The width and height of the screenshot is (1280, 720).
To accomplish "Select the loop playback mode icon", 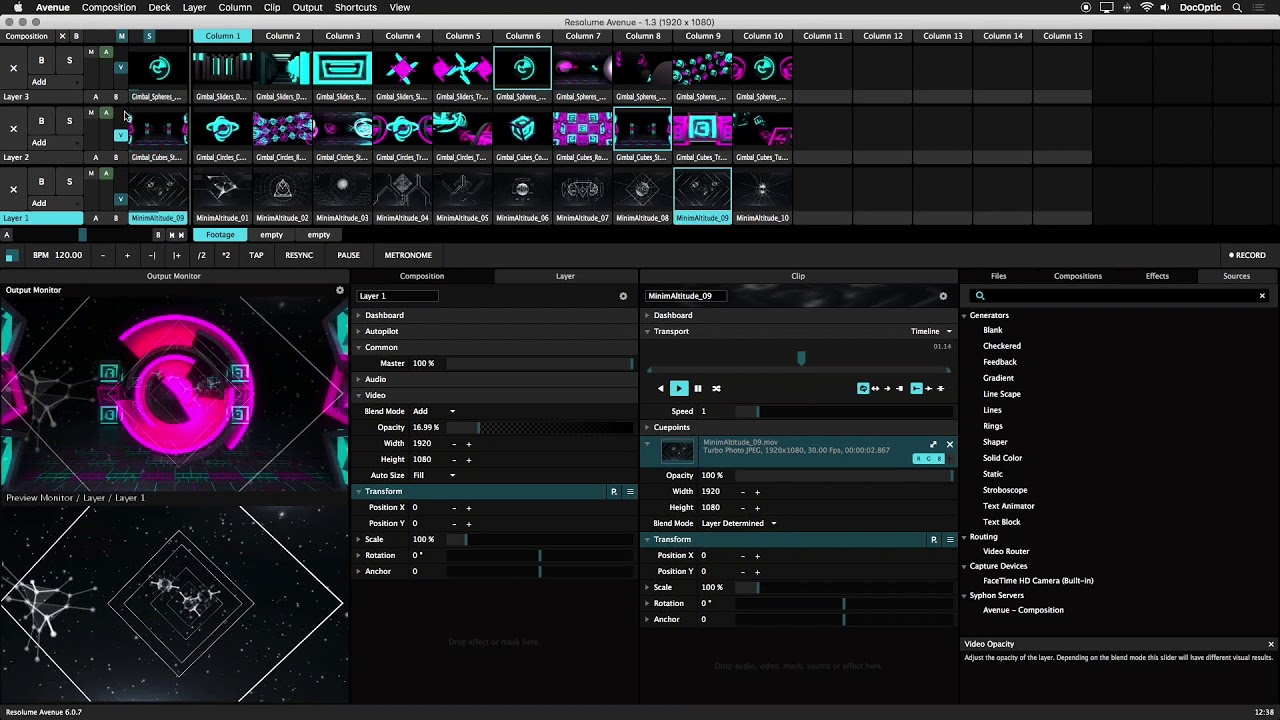I will (863, 388).
